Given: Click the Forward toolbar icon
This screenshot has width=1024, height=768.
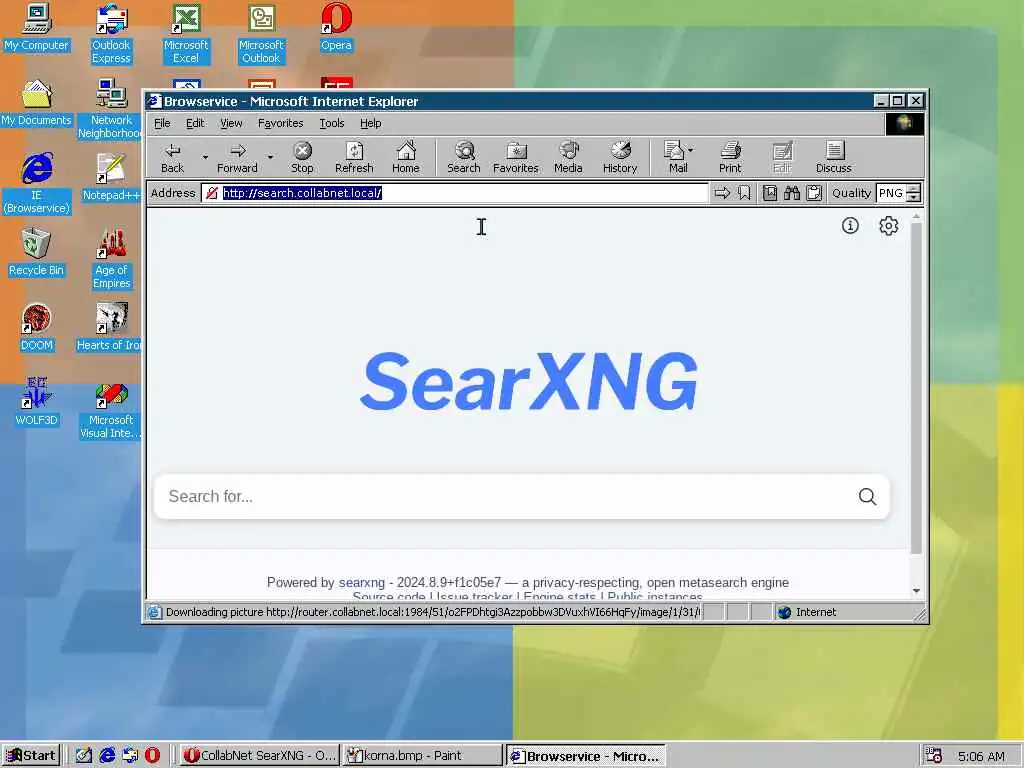Looking at the screenshot, I should pyautogui.click(x=237, y=158).
